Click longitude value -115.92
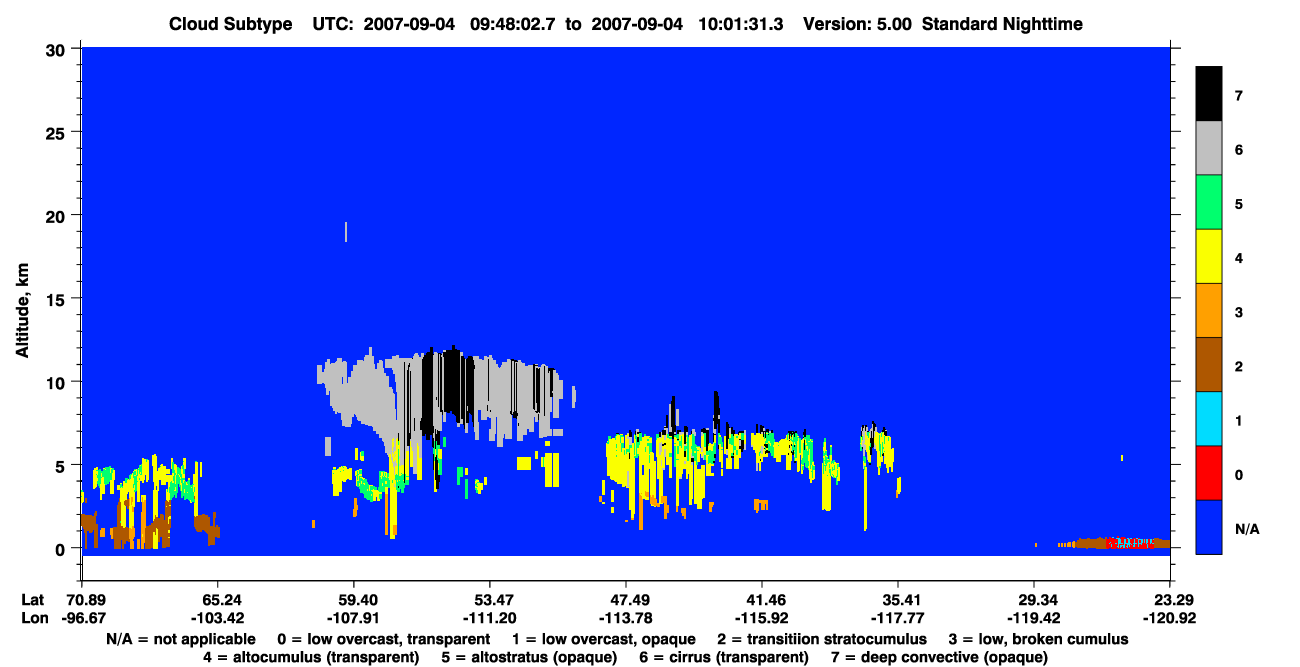 tap(762, 617)
